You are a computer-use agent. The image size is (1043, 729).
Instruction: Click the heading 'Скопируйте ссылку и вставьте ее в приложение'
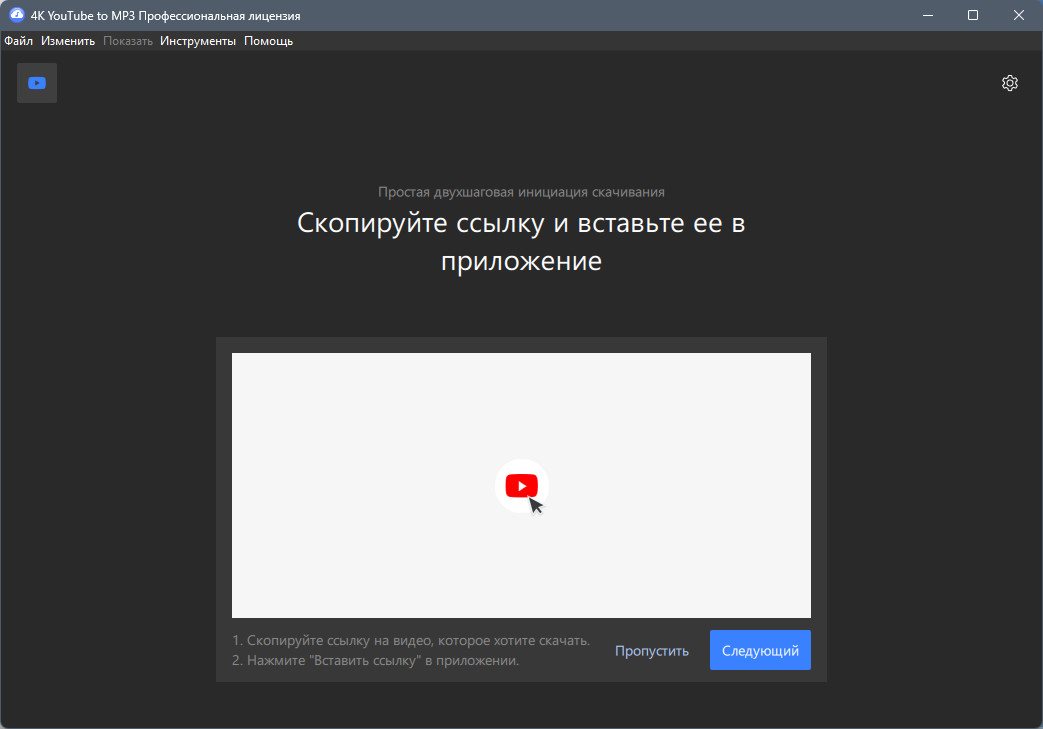tap(521, 241)
